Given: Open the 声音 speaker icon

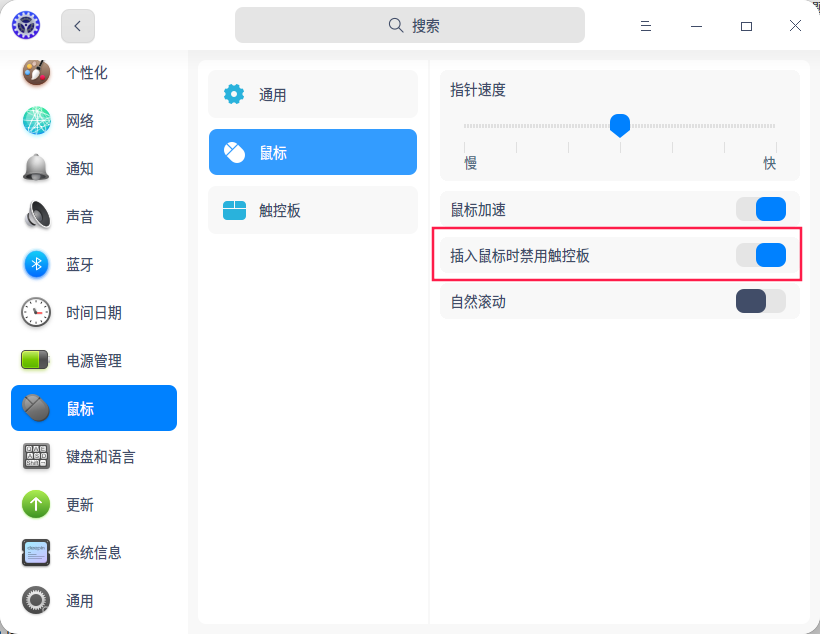Looking at the screenshot, I should [37, 216].
